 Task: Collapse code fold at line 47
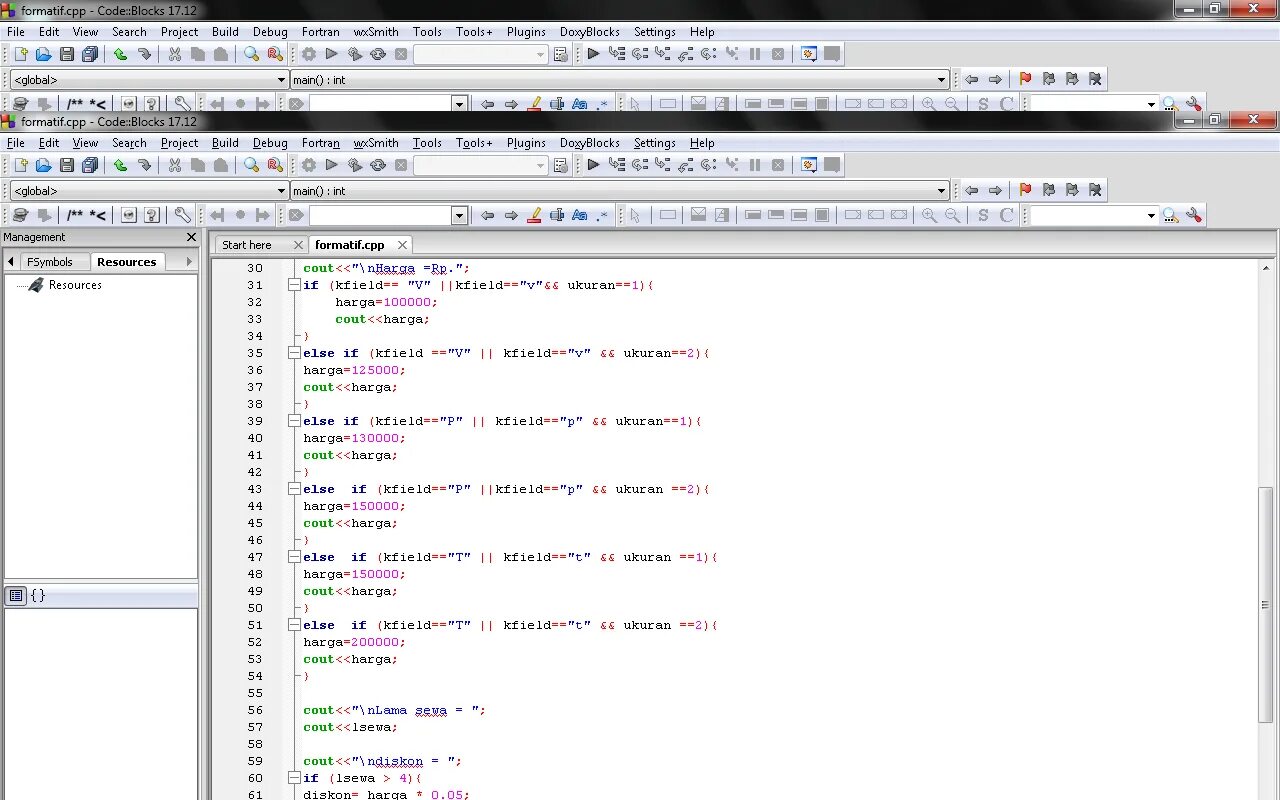[294, 557]
